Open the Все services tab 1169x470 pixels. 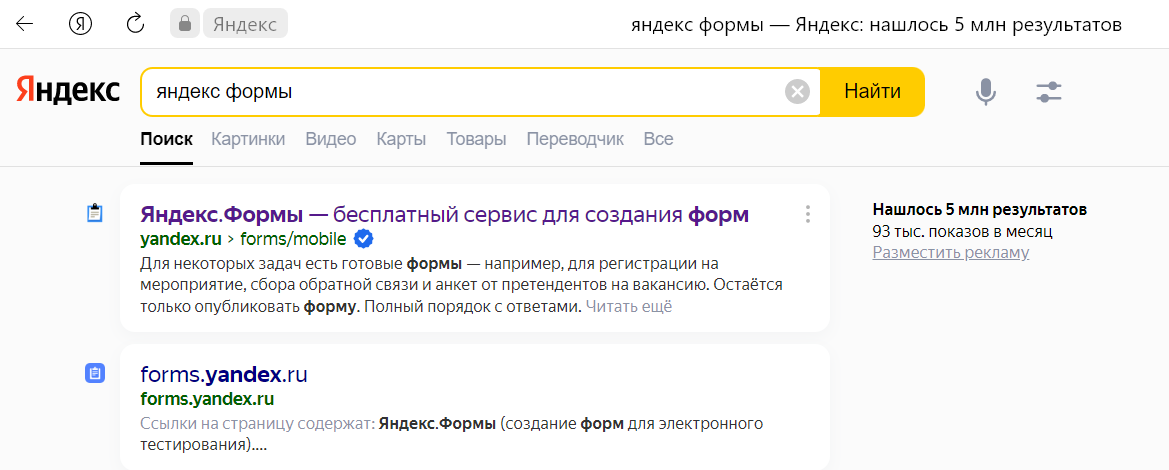tap(658, 139)
